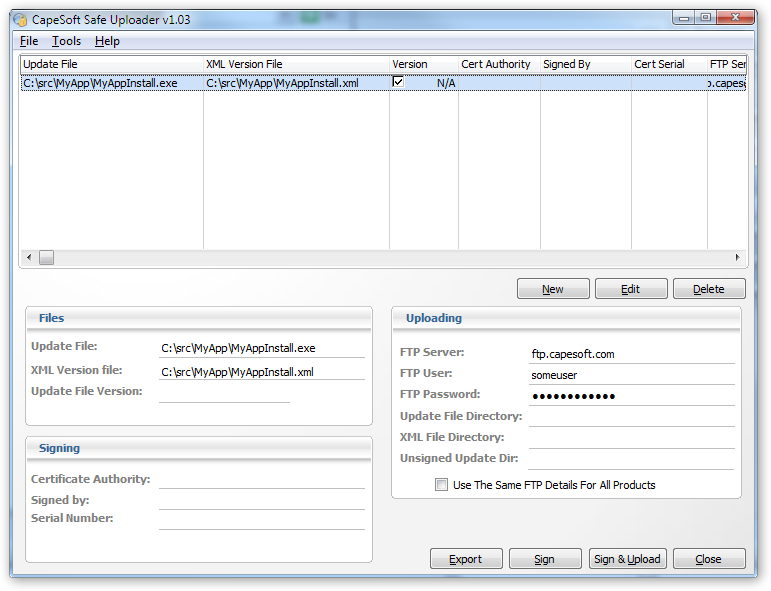Click the horizontal scrollbar left arrow
Viewport: 771px width, 591px height.
[28, 258]
